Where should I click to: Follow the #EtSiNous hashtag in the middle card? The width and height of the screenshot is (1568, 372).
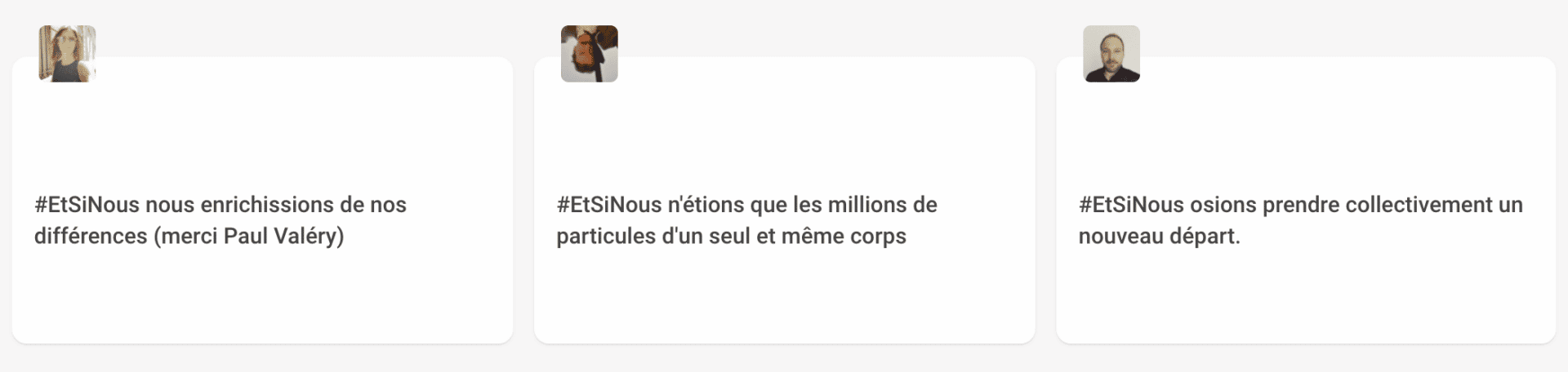[609, 205]
